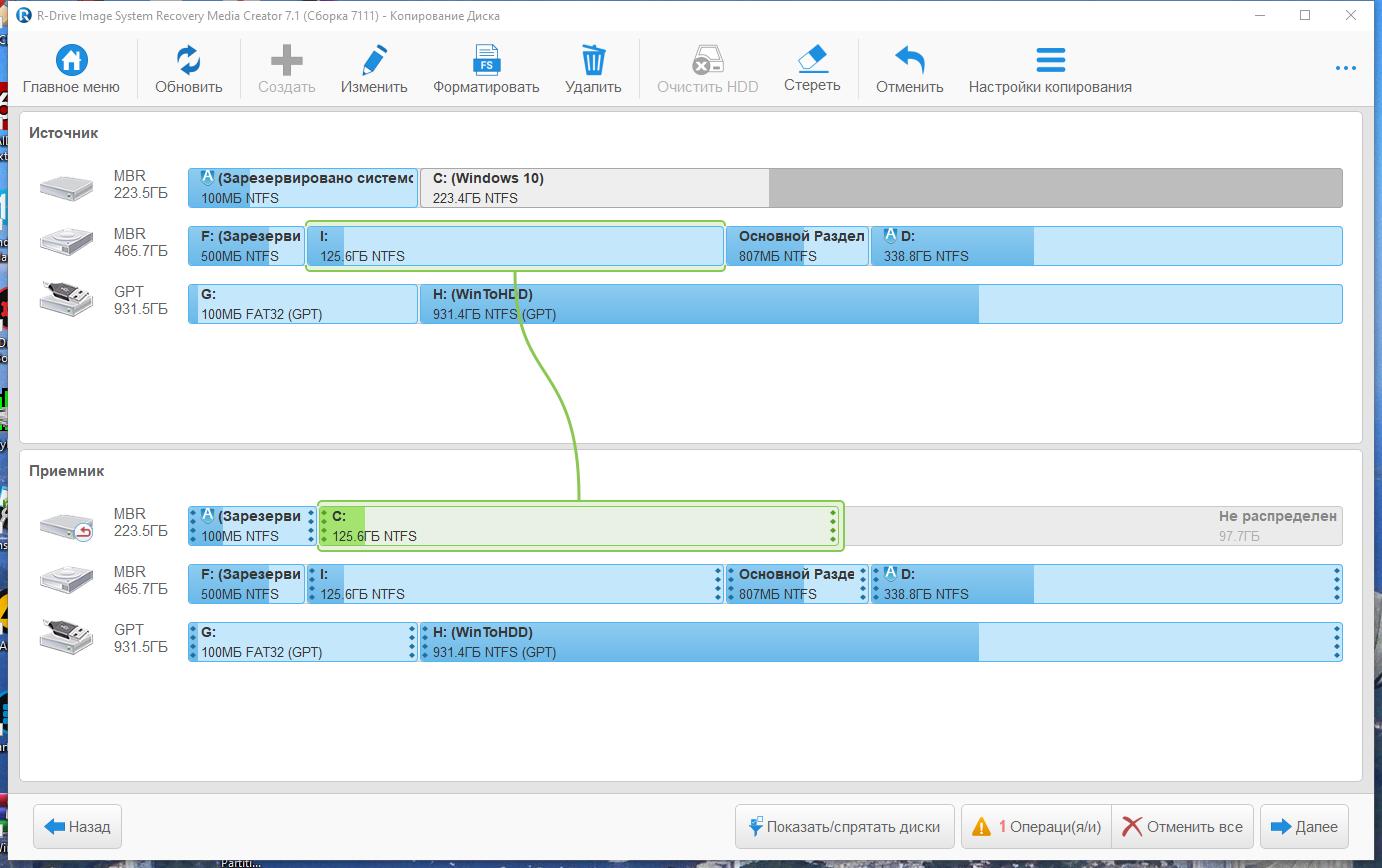Go to Главное меню home icon
The image size is (1382, 868).
point(71,61)
